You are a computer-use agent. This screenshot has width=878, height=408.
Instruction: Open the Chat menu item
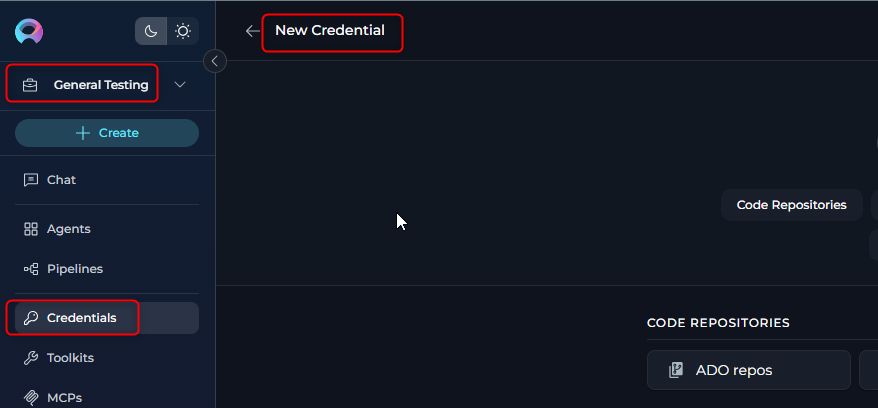click(107, 180)
